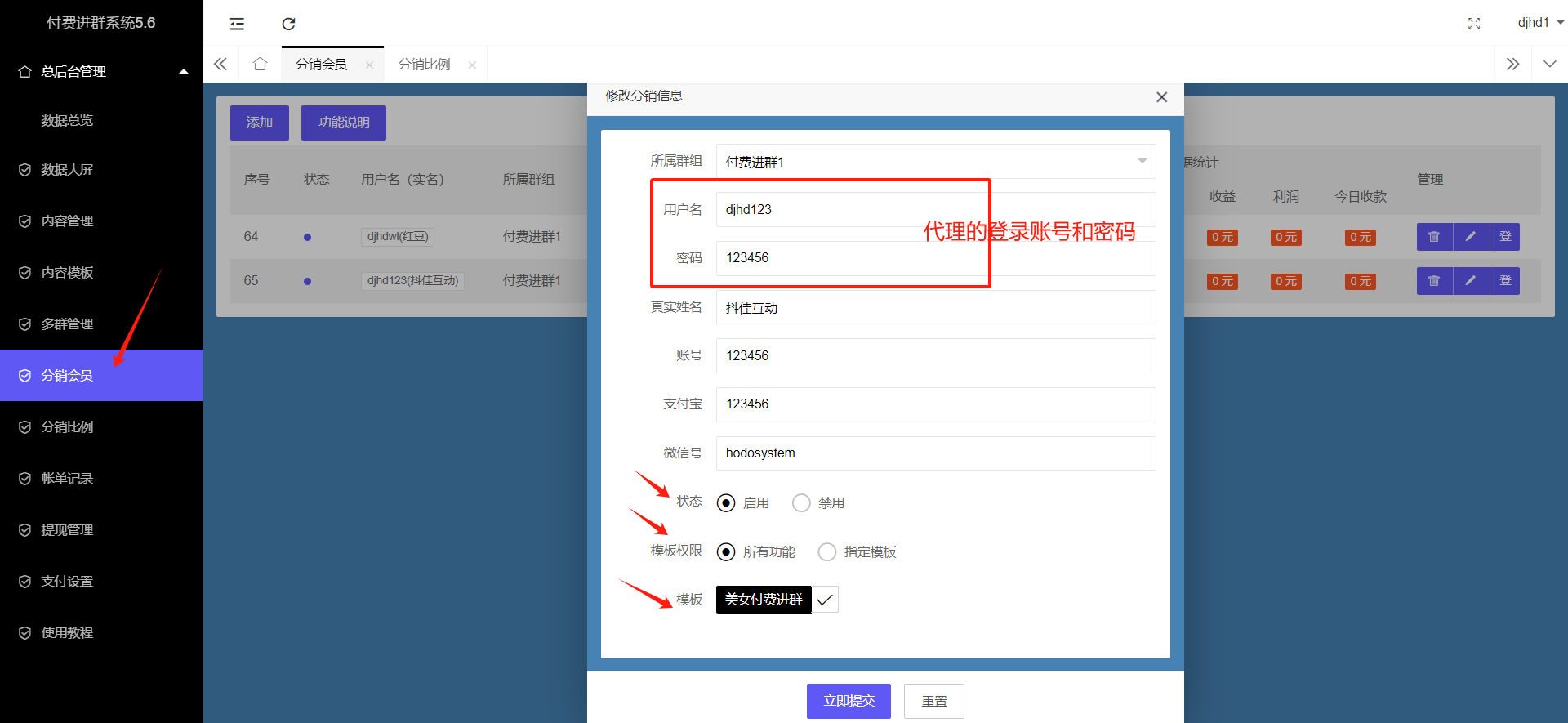Open 使用教程 in the sidebar
Image resolution: width=1568 pixels, height=723 pixels.
click(67, 632)
